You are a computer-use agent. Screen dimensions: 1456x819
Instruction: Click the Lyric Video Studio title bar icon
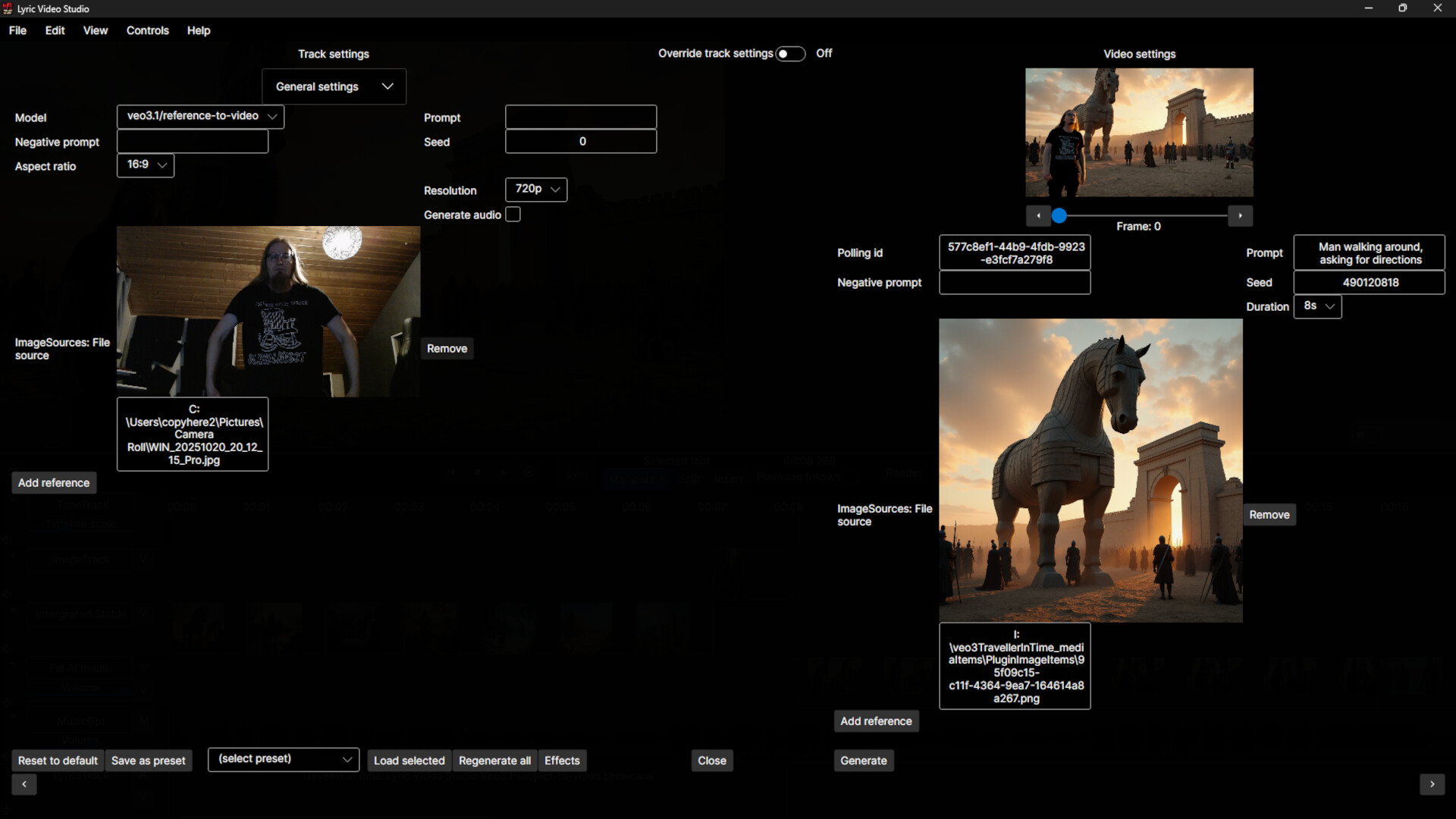tap(8, 8)
